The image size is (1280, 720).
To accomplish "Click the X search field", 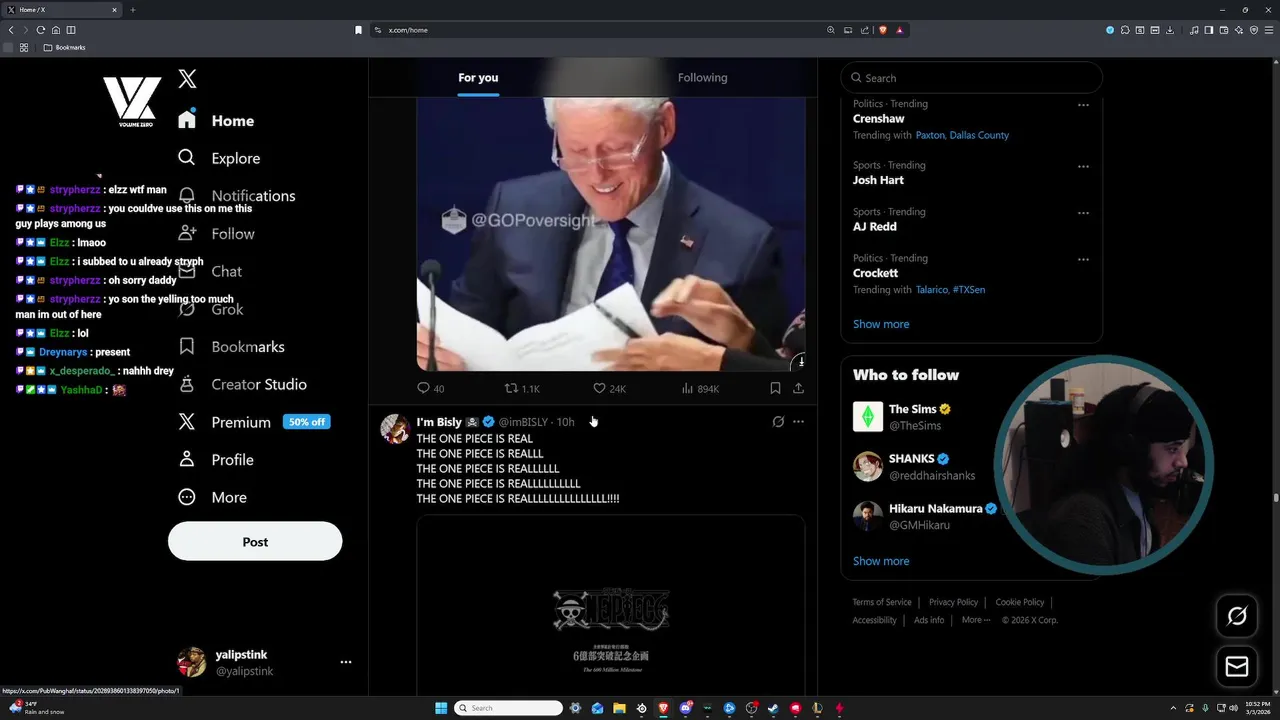I will [971, 78].
